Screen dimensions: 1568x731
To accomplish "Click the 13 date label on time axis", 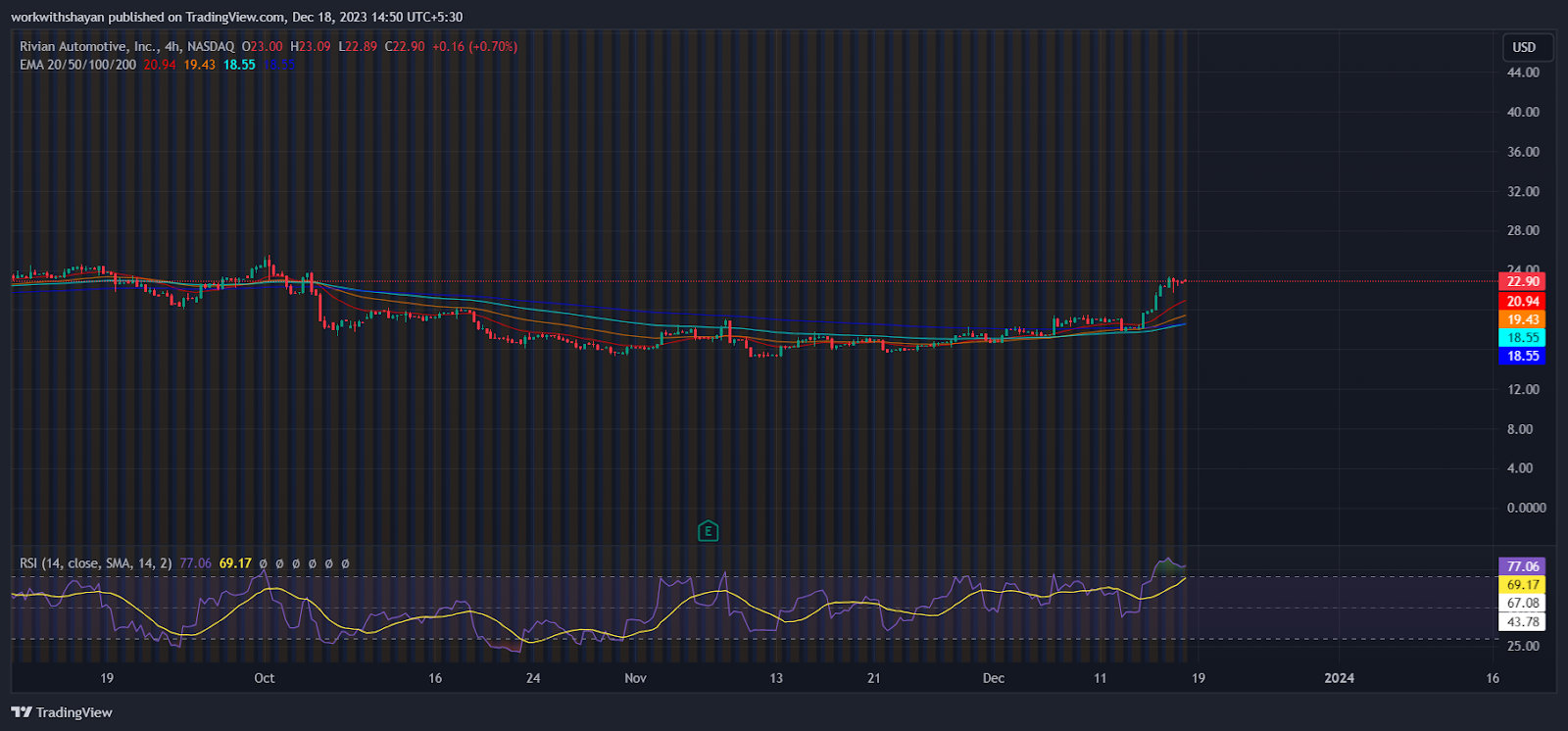I will click(776, 678).
